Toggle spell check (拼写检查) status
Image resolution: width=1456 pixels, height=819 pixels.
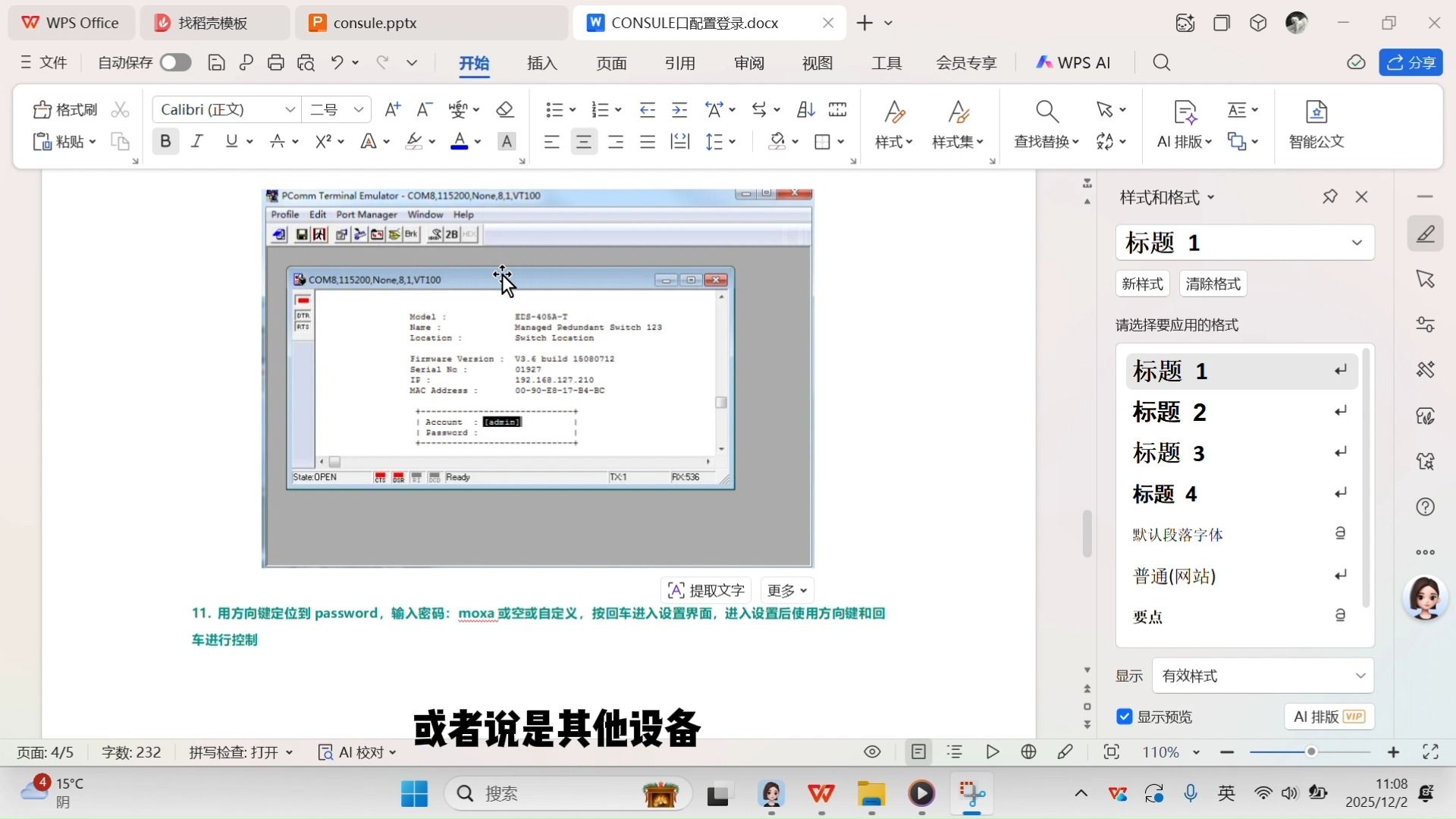tap(240, 752)
